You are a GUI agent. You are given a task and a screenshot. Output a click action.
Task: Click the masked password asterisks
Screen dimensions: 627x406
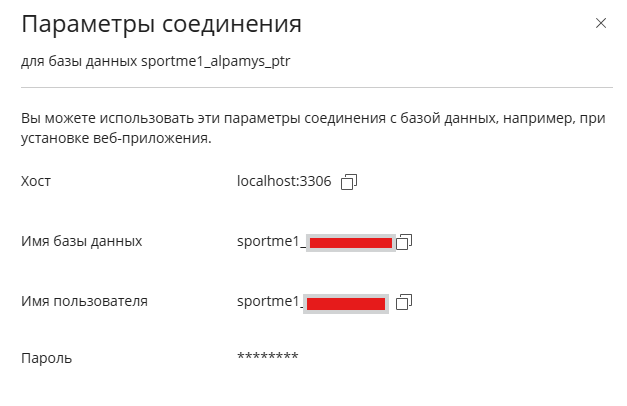[x=267, y=357]
